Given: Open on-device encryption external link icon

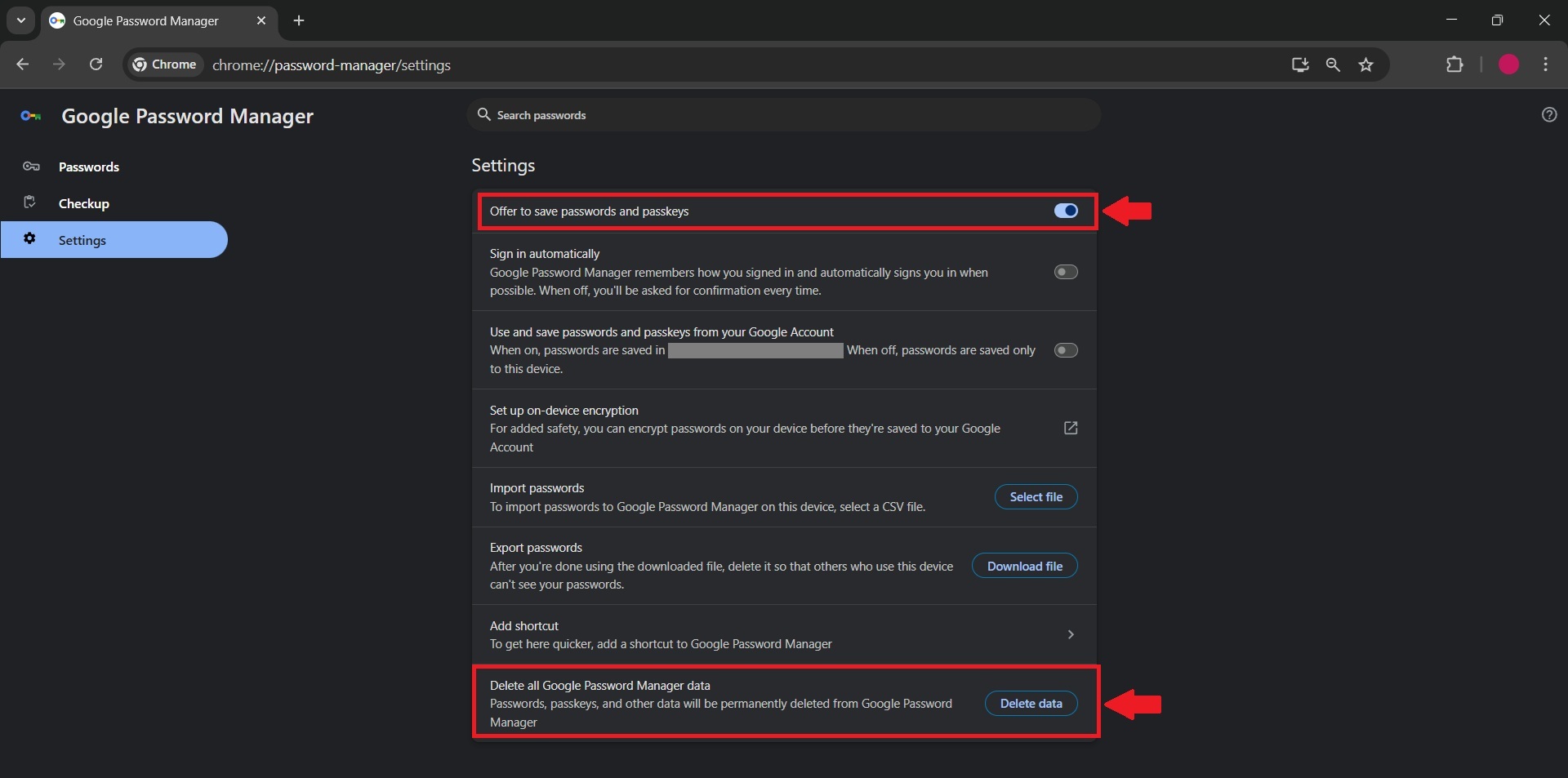Looking at the screenshot, I should [1071, 428].
